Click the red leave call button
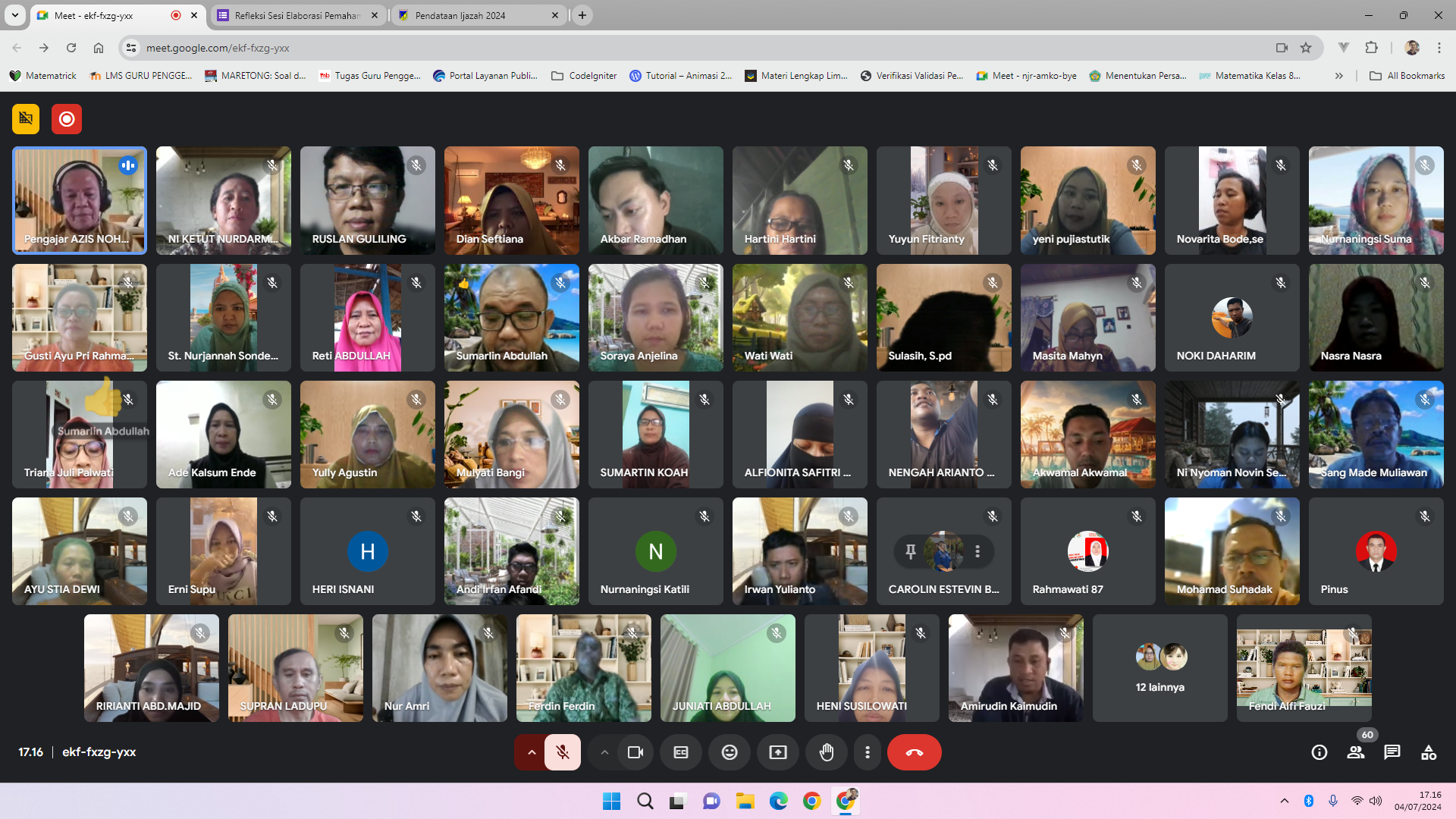1456x819 pixels. coord(914,752)
